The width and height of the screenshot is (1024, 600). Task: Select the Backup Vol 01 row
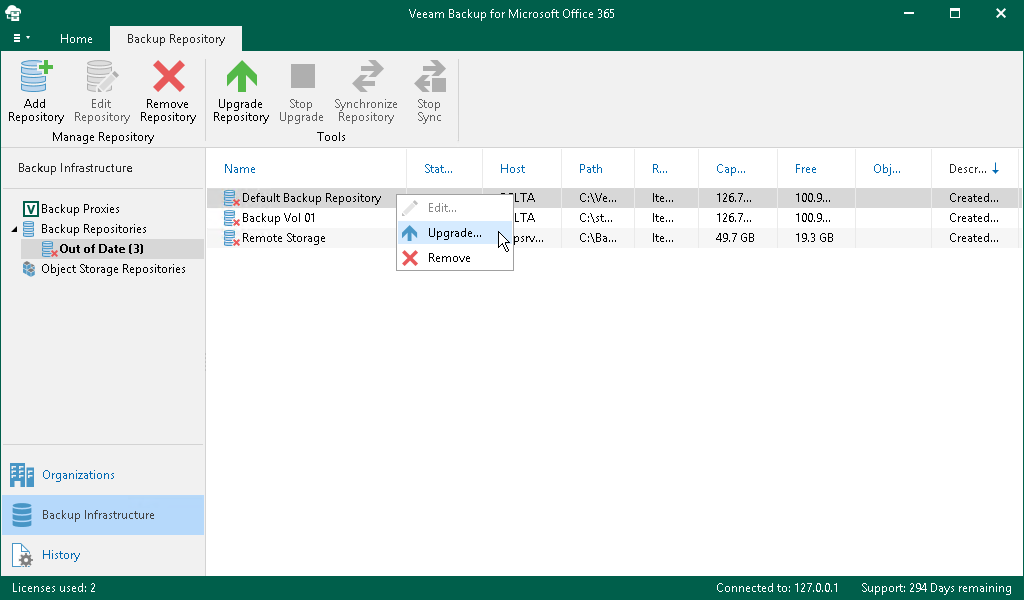coord(613,218)
